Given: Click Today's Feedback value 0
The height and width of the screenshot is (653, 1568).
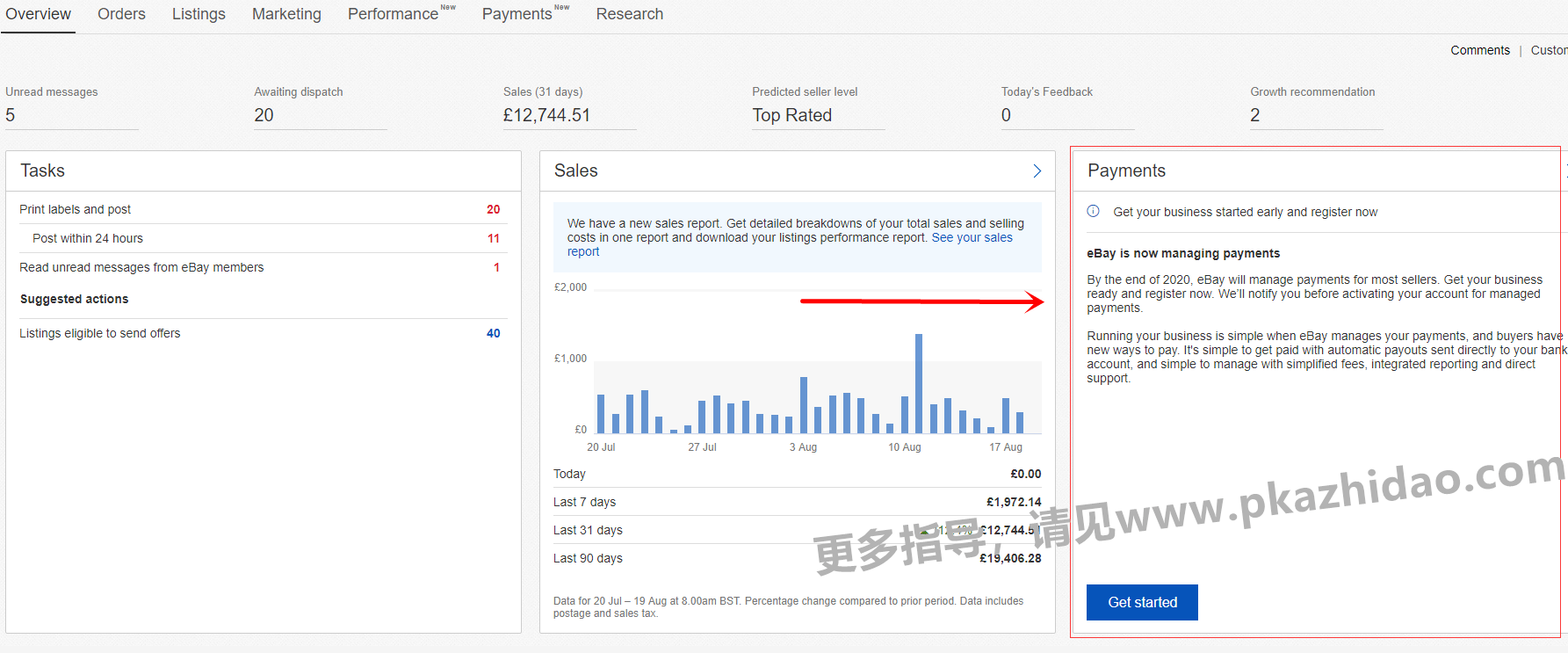Looking at the screenshot, I should 1006,115.
